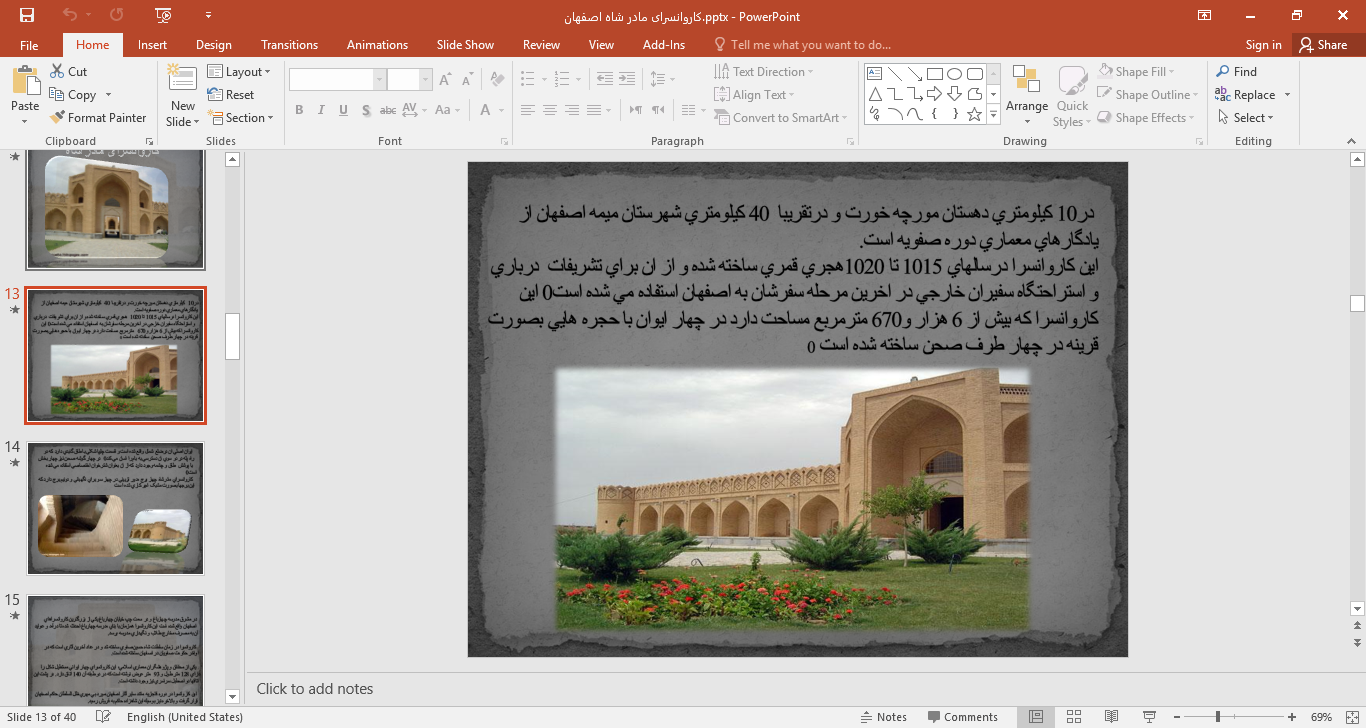
Task: Center the paragraph text
Action: point(550,110)
